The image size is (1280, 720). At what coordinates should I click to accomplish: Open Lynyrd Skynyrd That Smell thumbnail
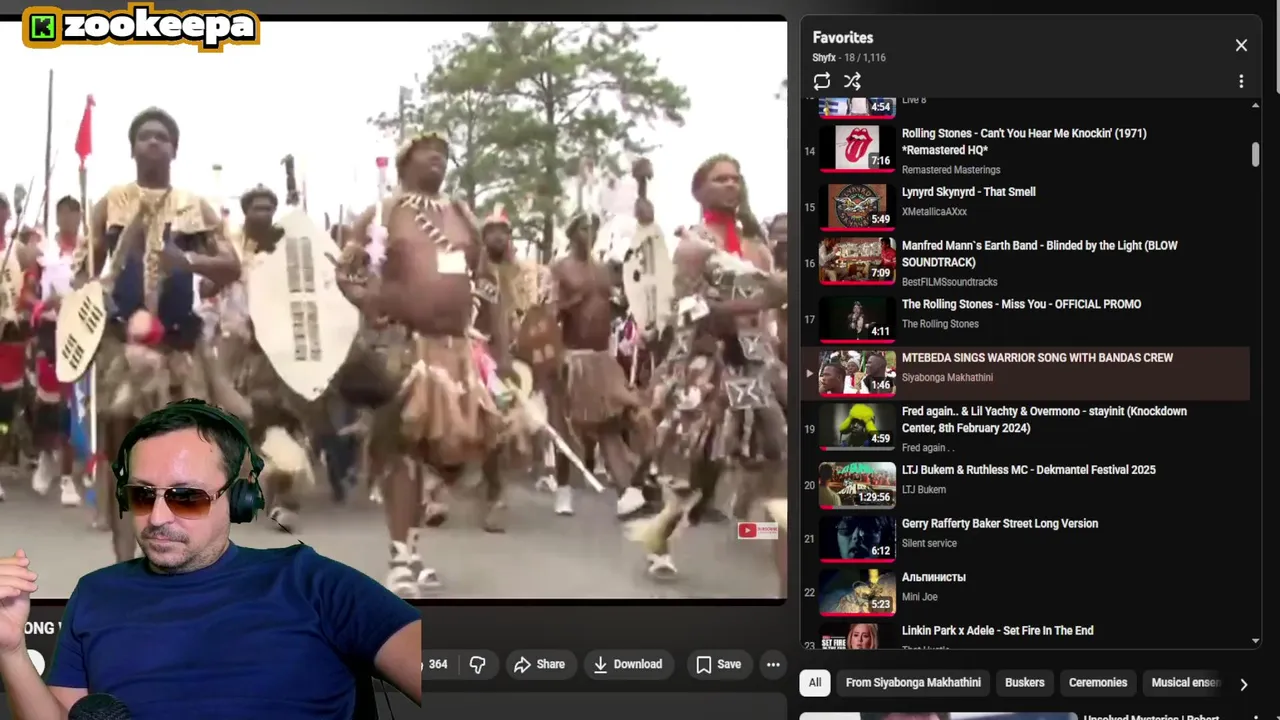pos(857,206)
